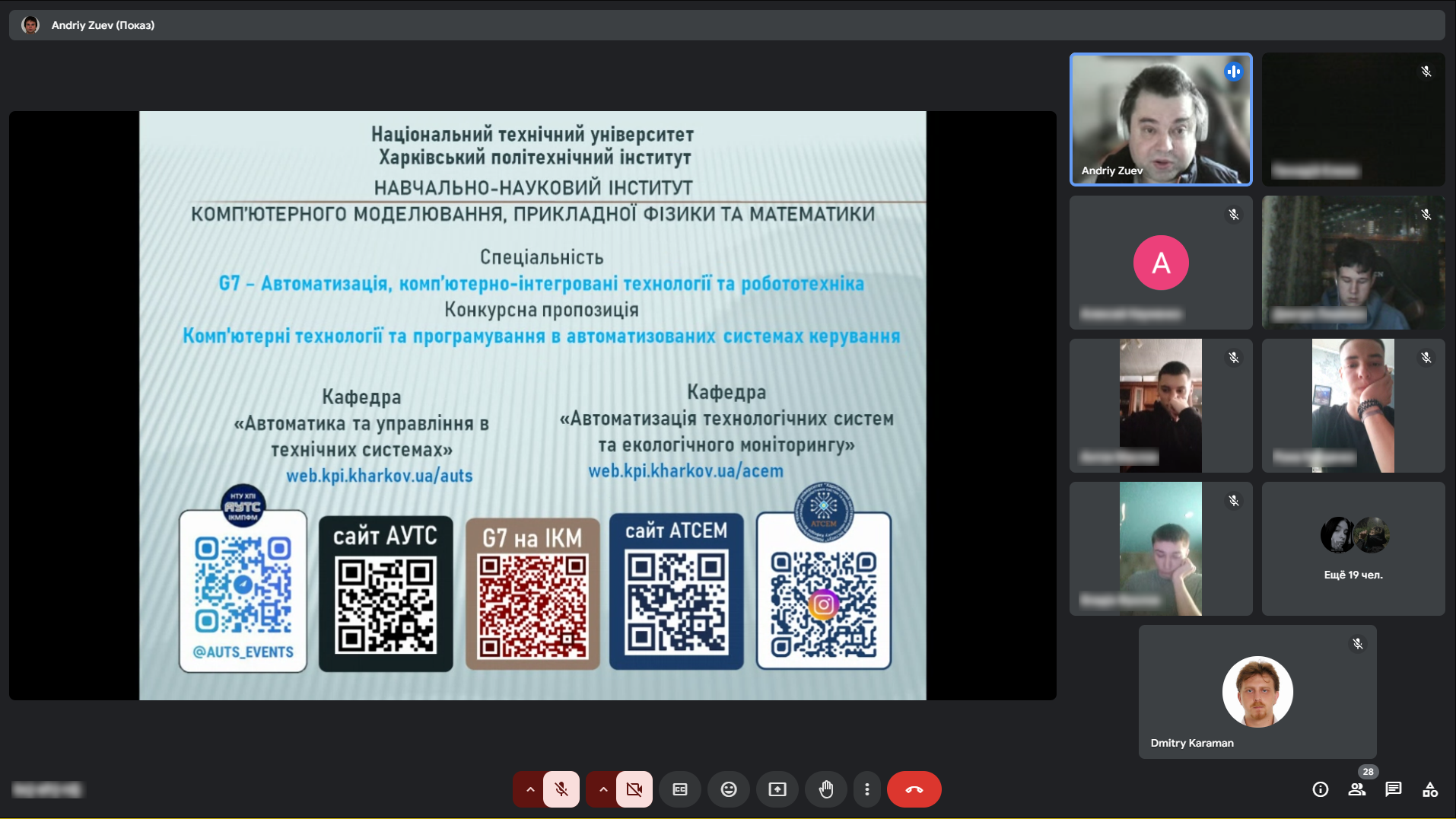
Task: Click the muted mic icon on Dmitry Karaman's tile
Action: (1358, 644)
